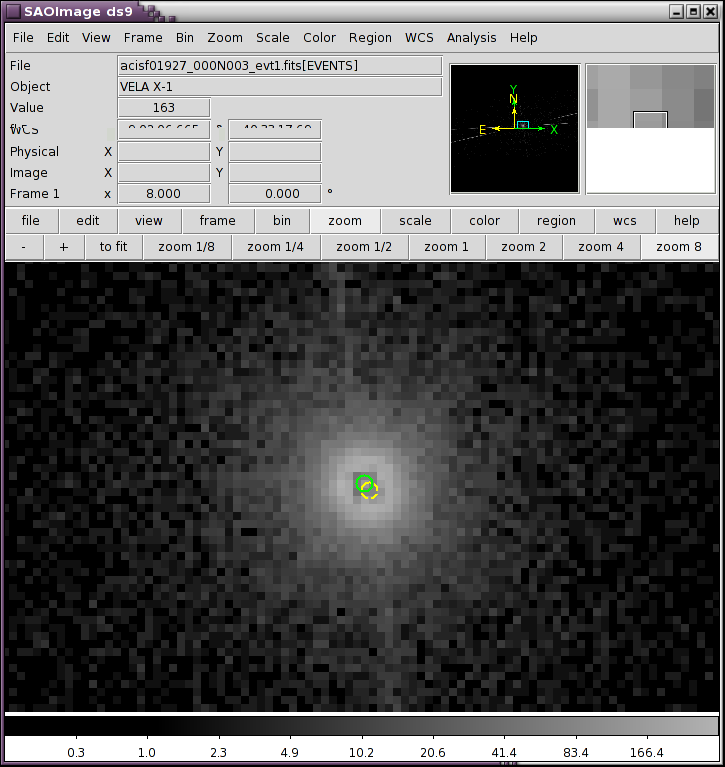Click the minus zoom out button
Viewport: 725px width, 767px height.
coord(24,247)
